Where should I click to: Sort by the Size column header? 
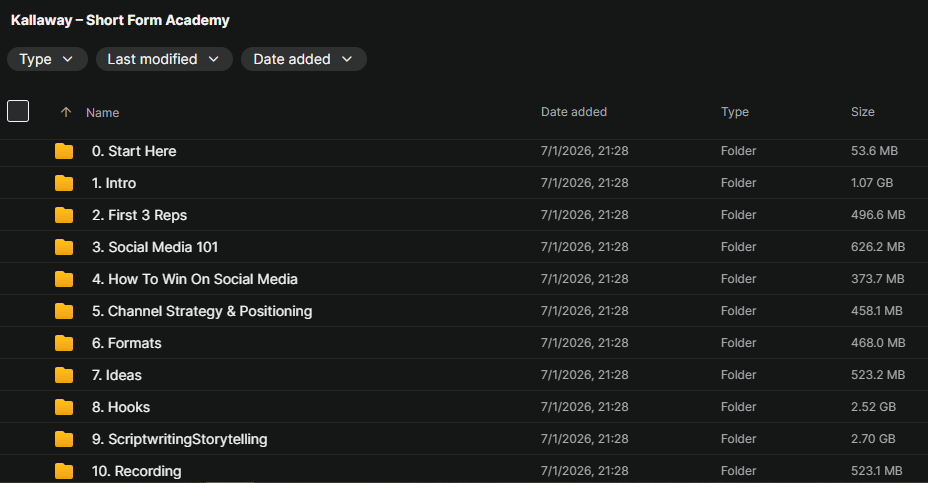(x=862, y=112)
